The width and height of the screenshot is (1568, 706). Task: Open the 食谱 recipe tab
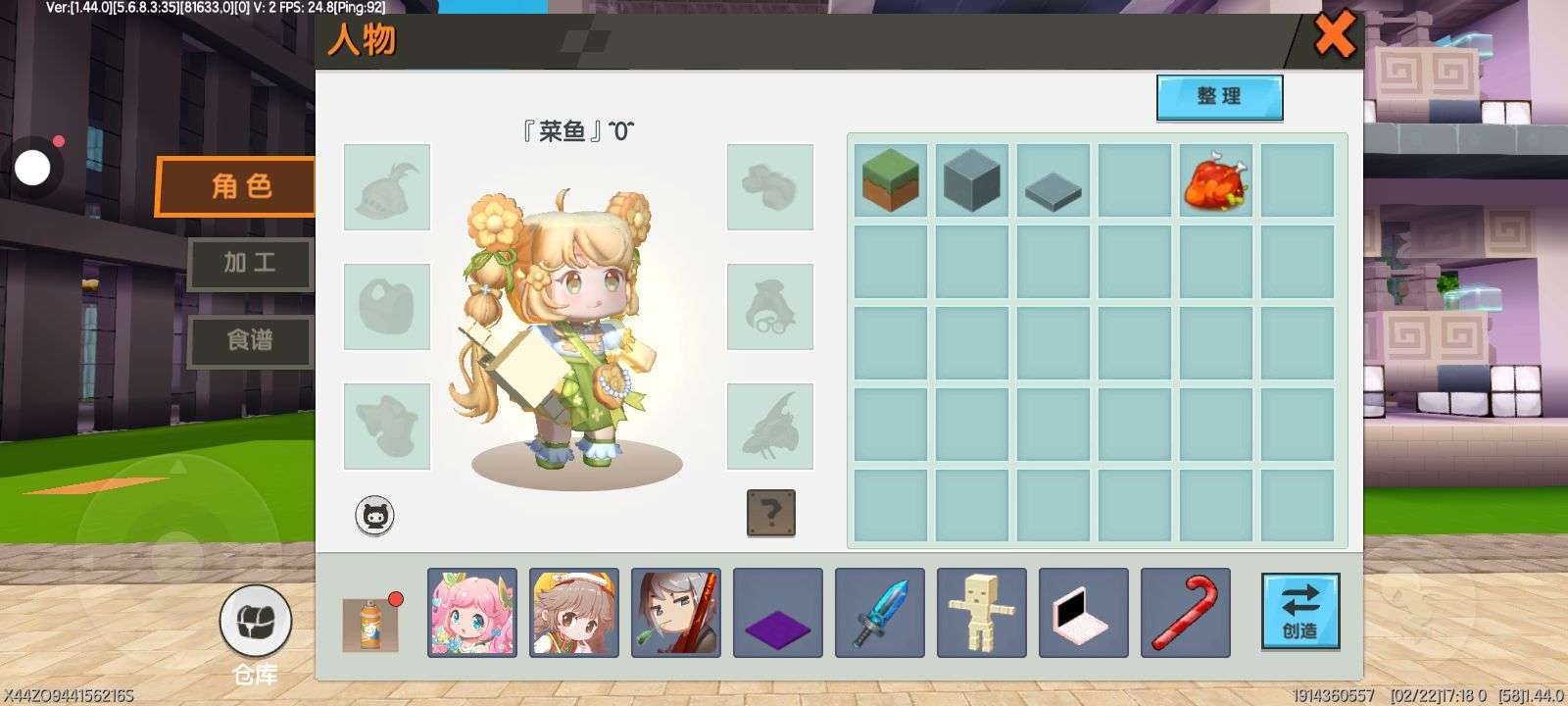pos(250,340)
